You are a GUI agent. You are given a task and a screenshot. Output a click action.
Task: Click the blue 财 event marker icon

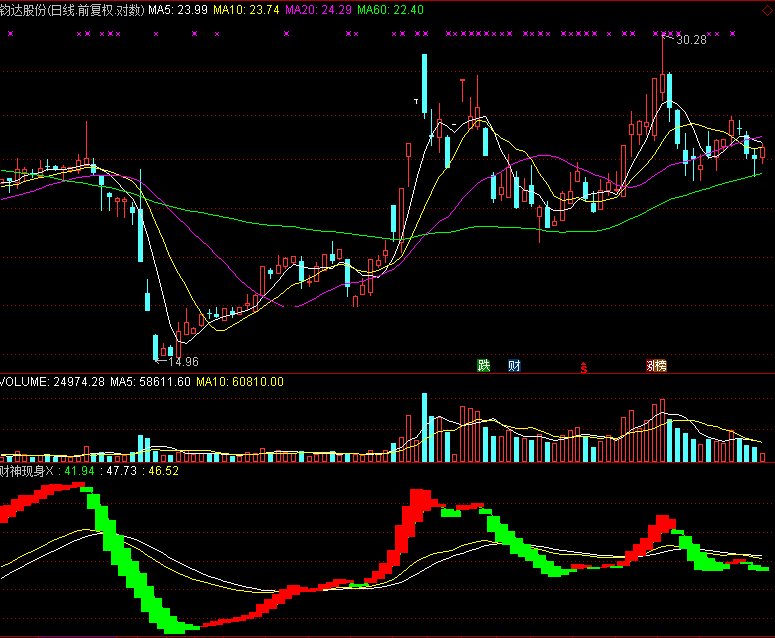click(514, 366)
